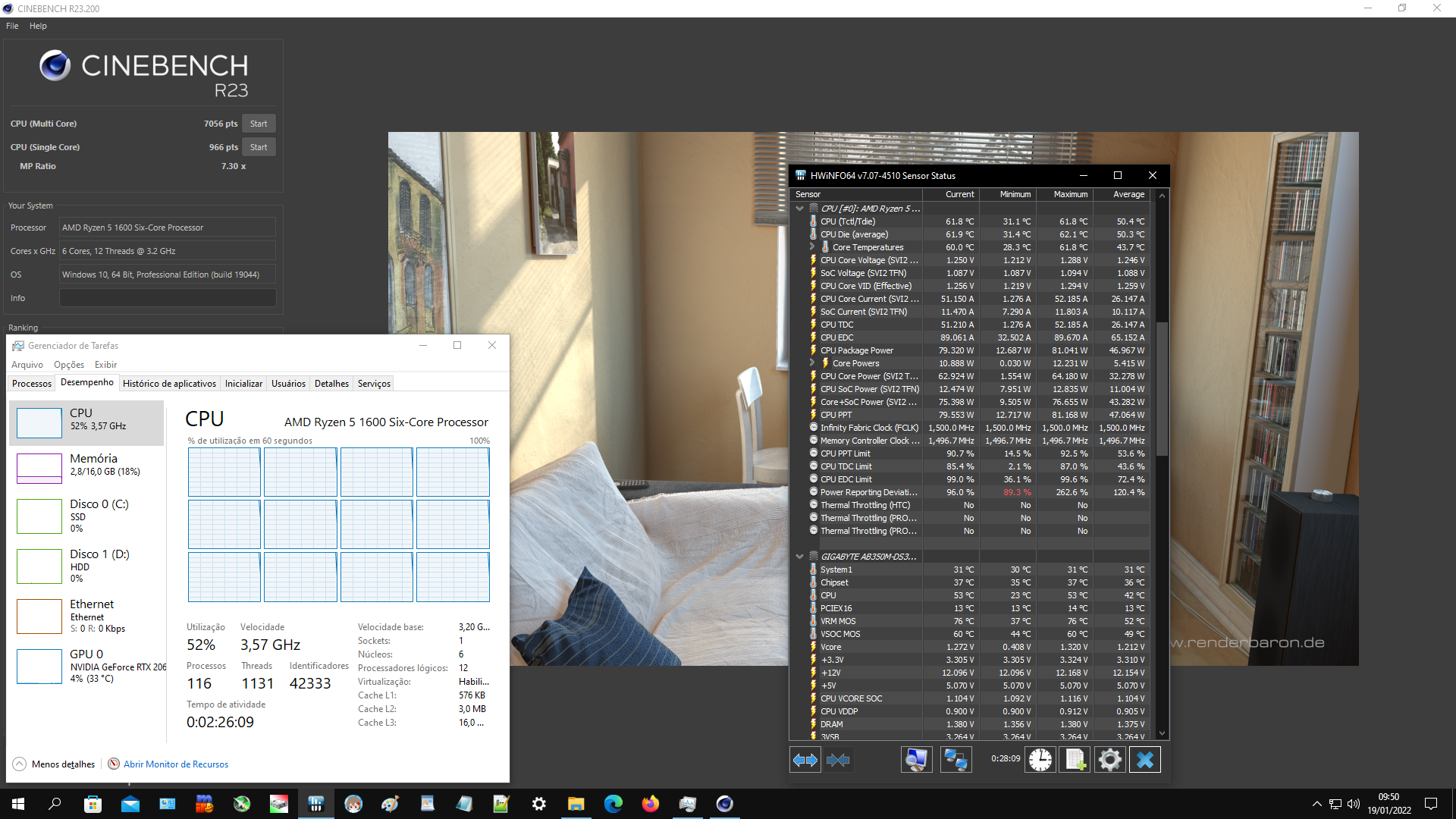Start HWiNFO logging with sheet-plus icon
The height and width of the screenshot is (819, 1456).
click(1075, 759)
